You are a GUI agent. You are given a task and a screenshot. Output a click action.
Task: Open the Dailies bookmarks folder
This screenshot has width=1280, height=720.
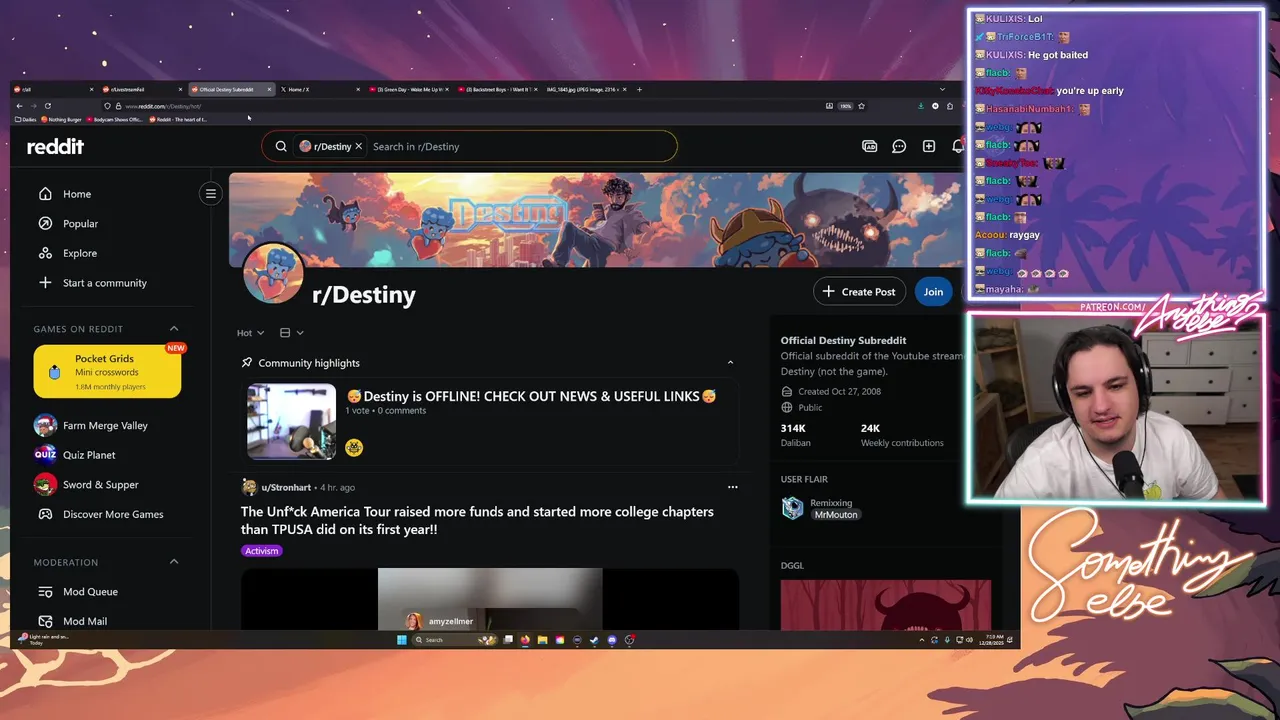pyautogui.click(x=26, y=119)
